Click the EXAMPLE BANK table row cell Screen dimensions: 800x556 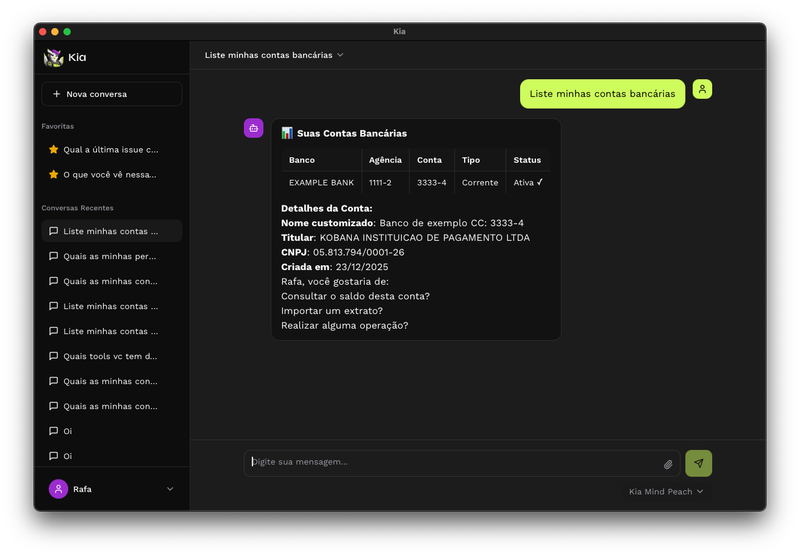click(321, 183)
